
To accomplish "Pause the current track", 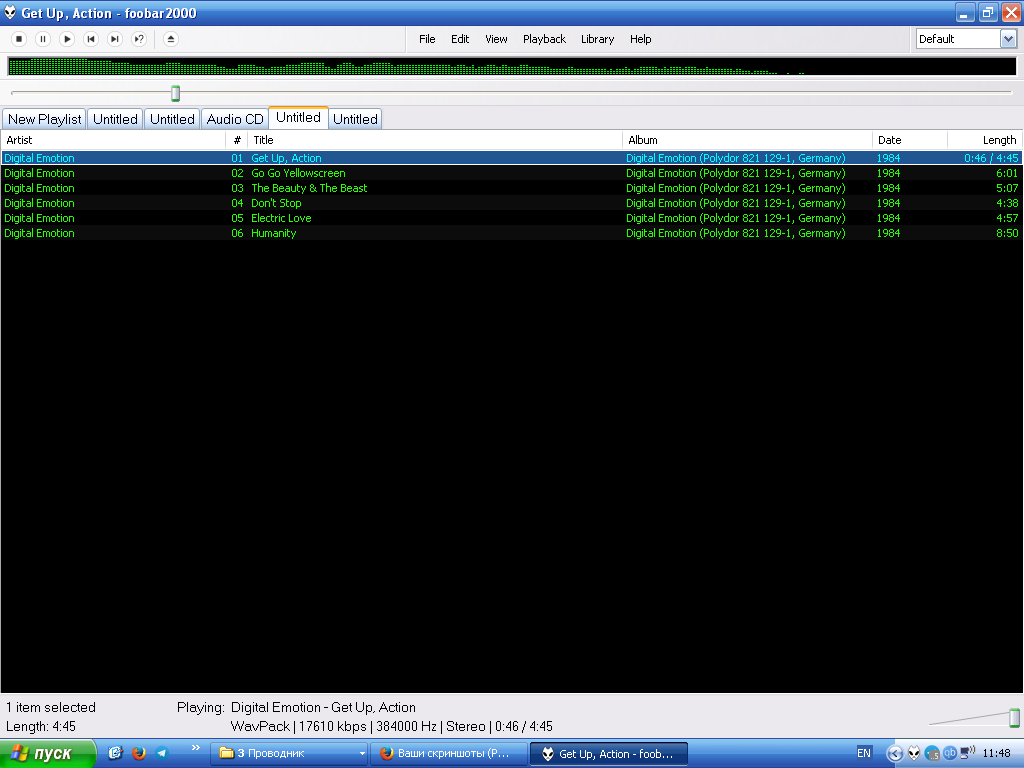I will pyautogui.click(x=43, y=39).
